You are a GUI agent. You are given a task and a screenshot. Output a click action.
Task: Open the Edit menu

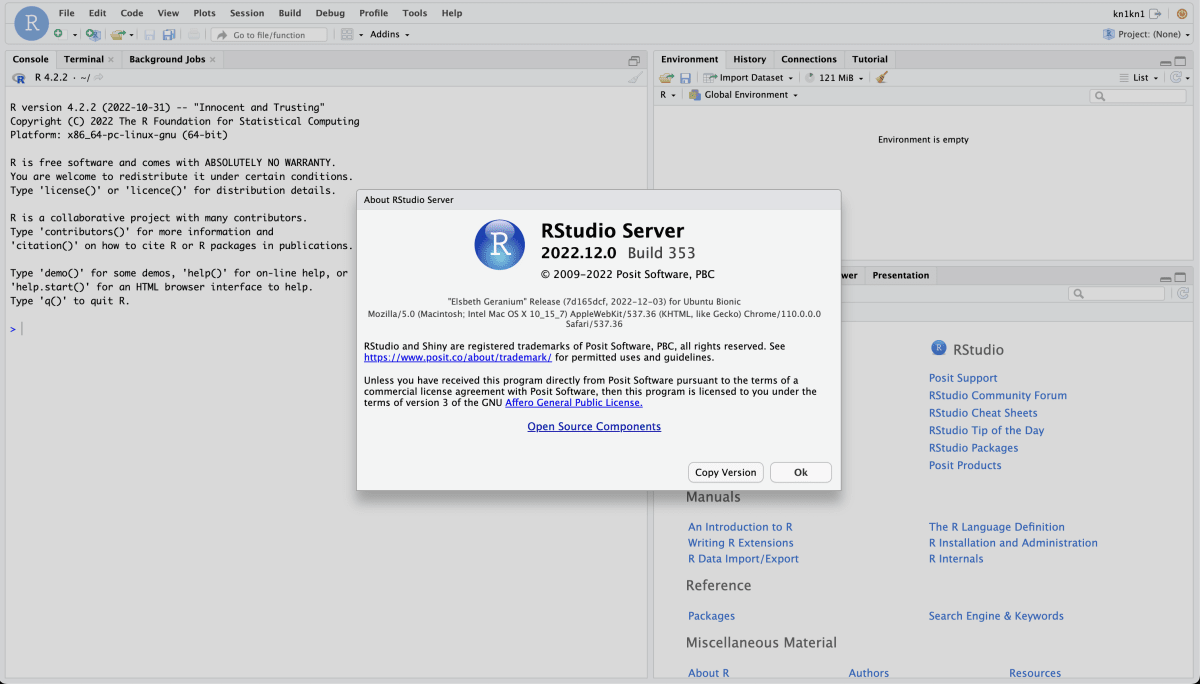[97, 13]
